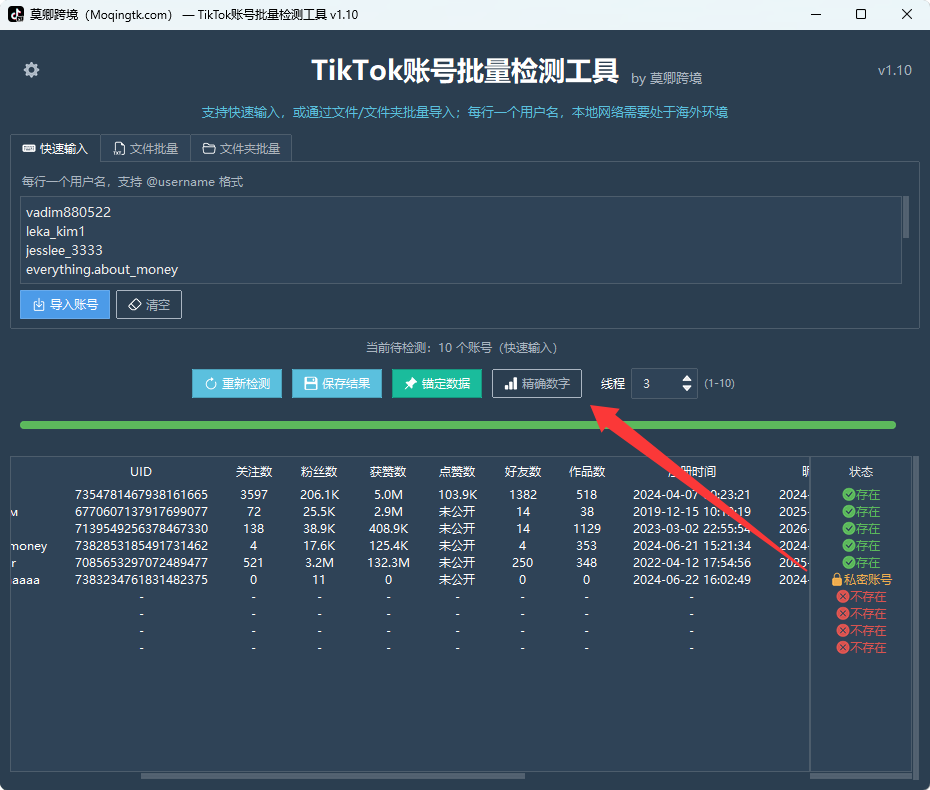This screenshot has height=790, width=930.
Task: Click 存在 status in the 38.9K followers row
Action: 861,529
